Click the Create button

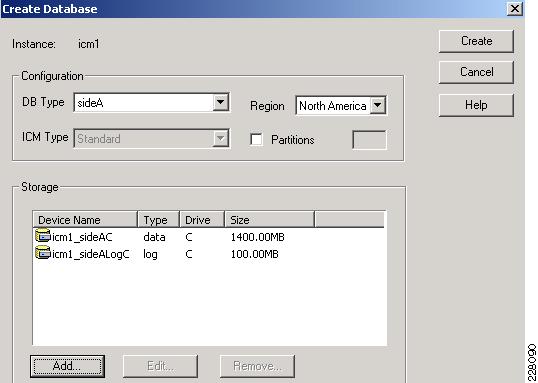476,41
